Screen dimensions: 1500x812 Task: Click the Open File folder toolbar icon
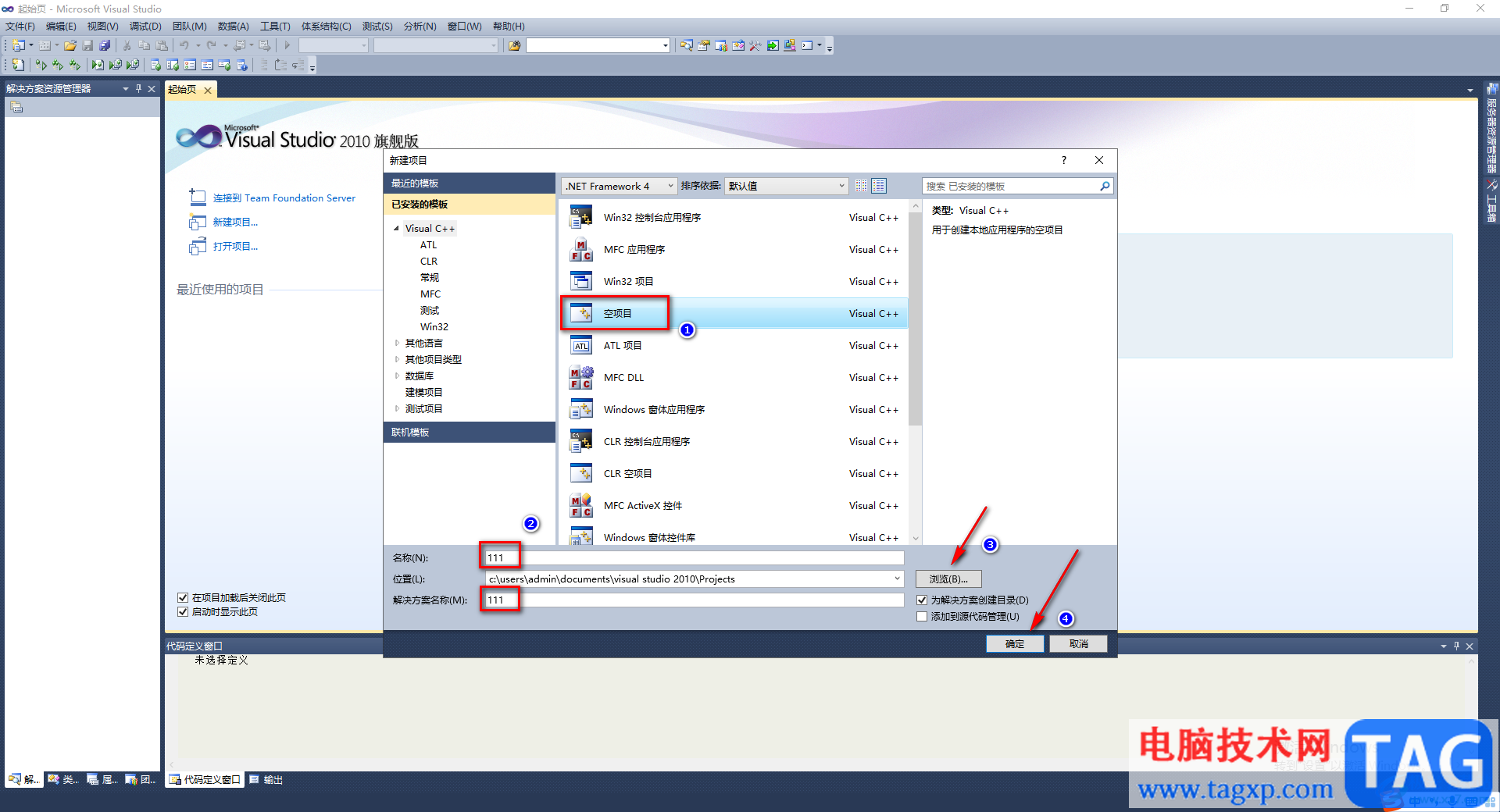pyautogui.click(x=70, y=45)
